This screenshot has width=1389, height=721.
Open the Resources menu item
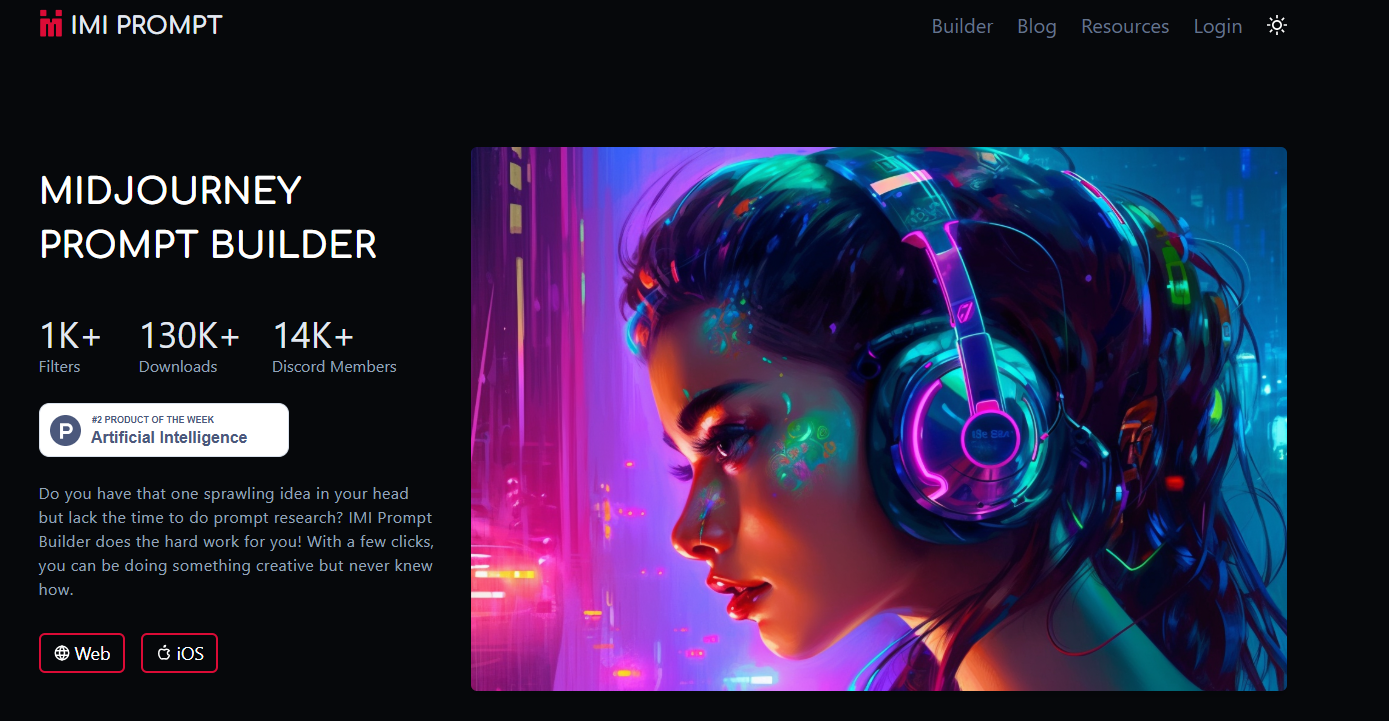click(x=1125, y=26)
